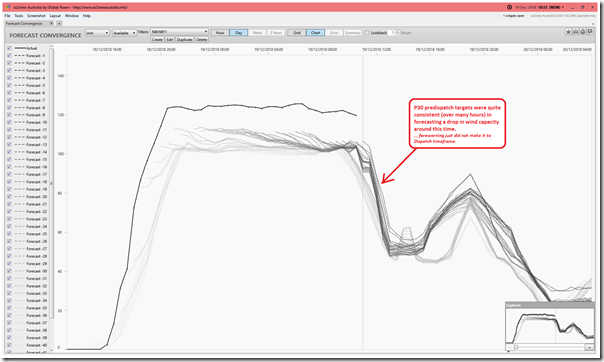Add a new tab with plus icon
The width and height of the screenshot is (604, 362).
[59, 23]
